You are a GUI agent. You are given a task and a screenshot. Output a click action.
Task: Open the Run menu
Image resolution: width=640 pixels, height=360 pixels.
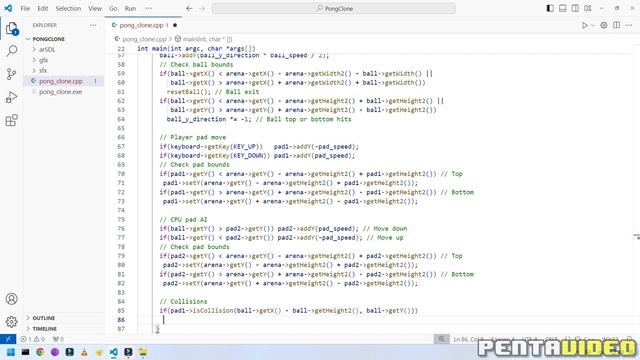click(130, 8)
